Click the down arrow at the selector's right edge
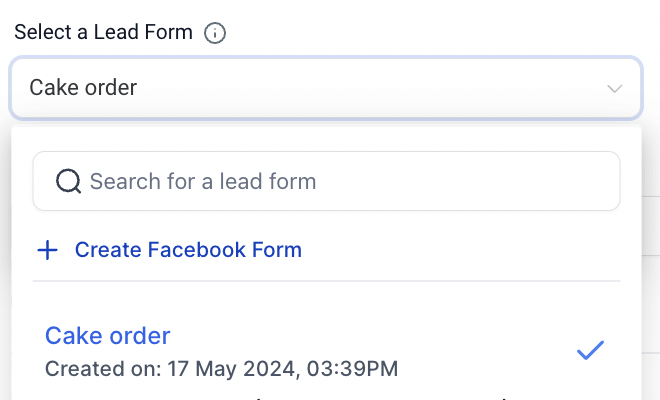Screen dimensions: 660x400 [x=615, y=89]
